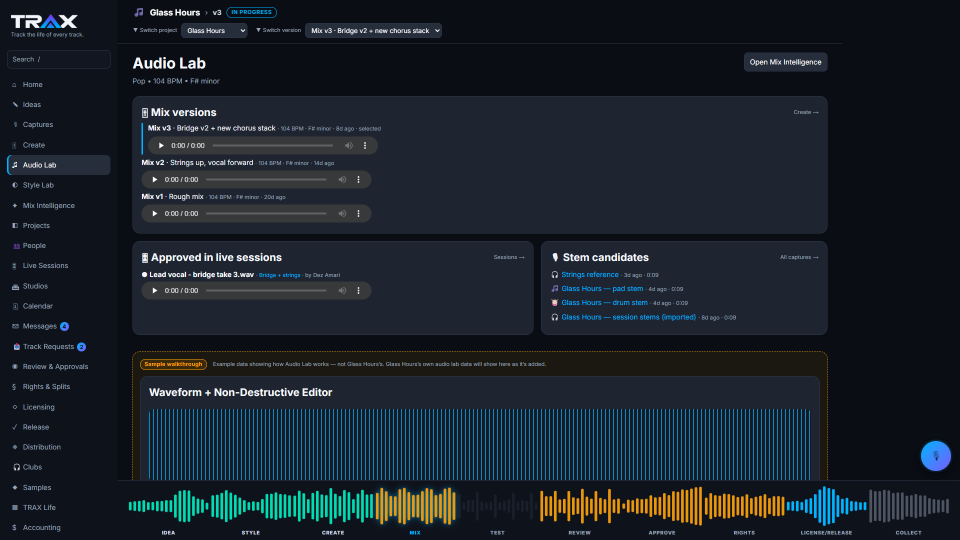Click the Accounting dollar icon
This screenshot has width=960, height=540.
(15, 528)
